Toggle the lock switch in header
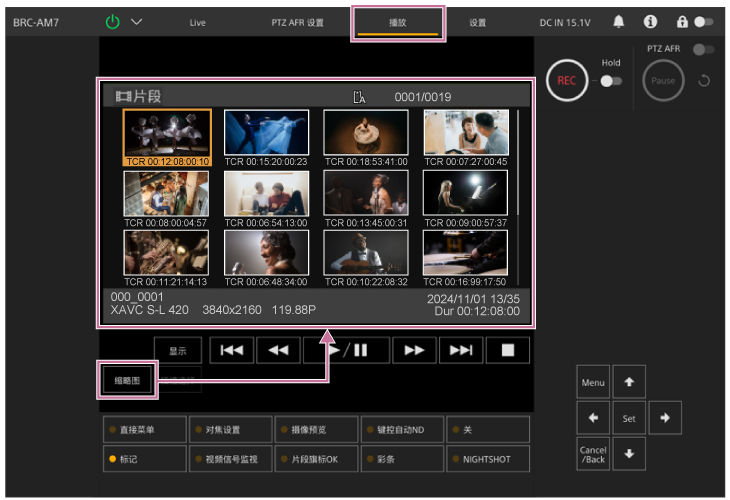This screenshot has width=730, height=500. 703,21
